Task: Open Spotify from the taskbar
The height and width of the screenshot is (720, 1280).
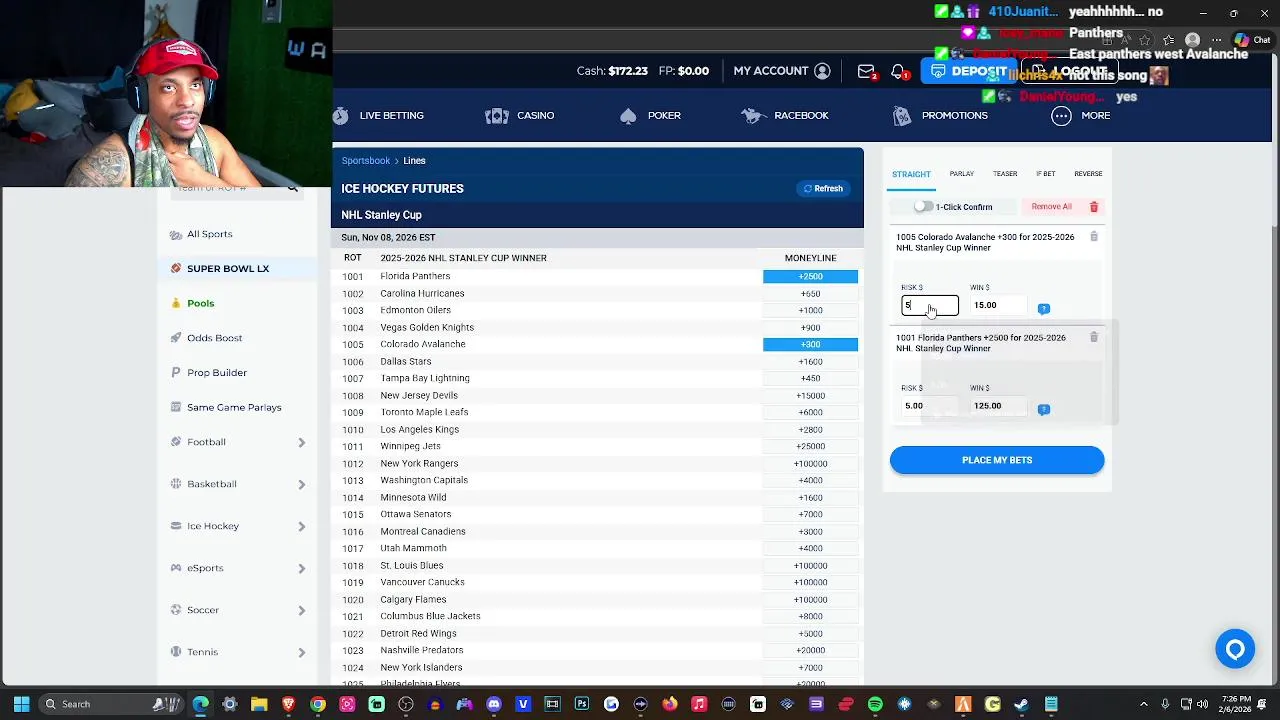Action: pos(875,704)
